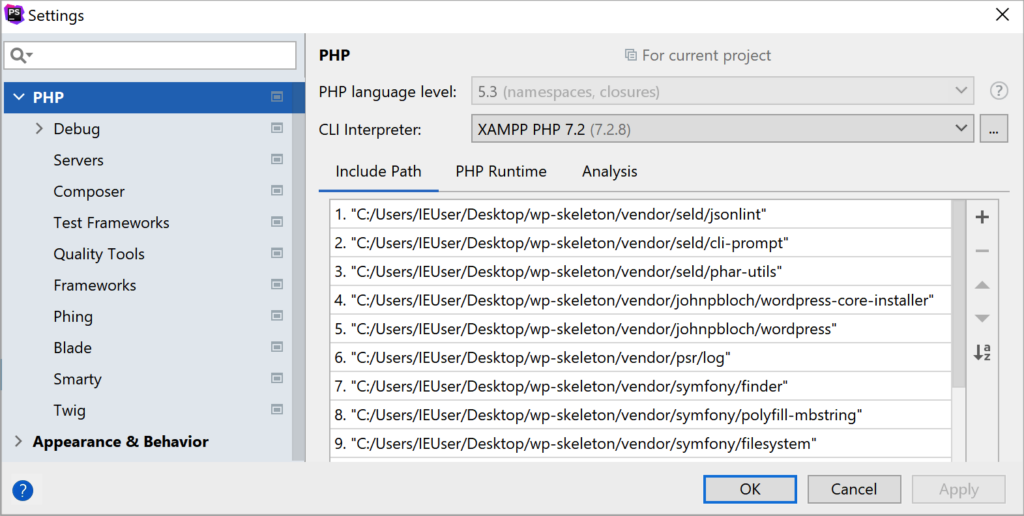Collapse the PHP settings node

pos(18,98)
